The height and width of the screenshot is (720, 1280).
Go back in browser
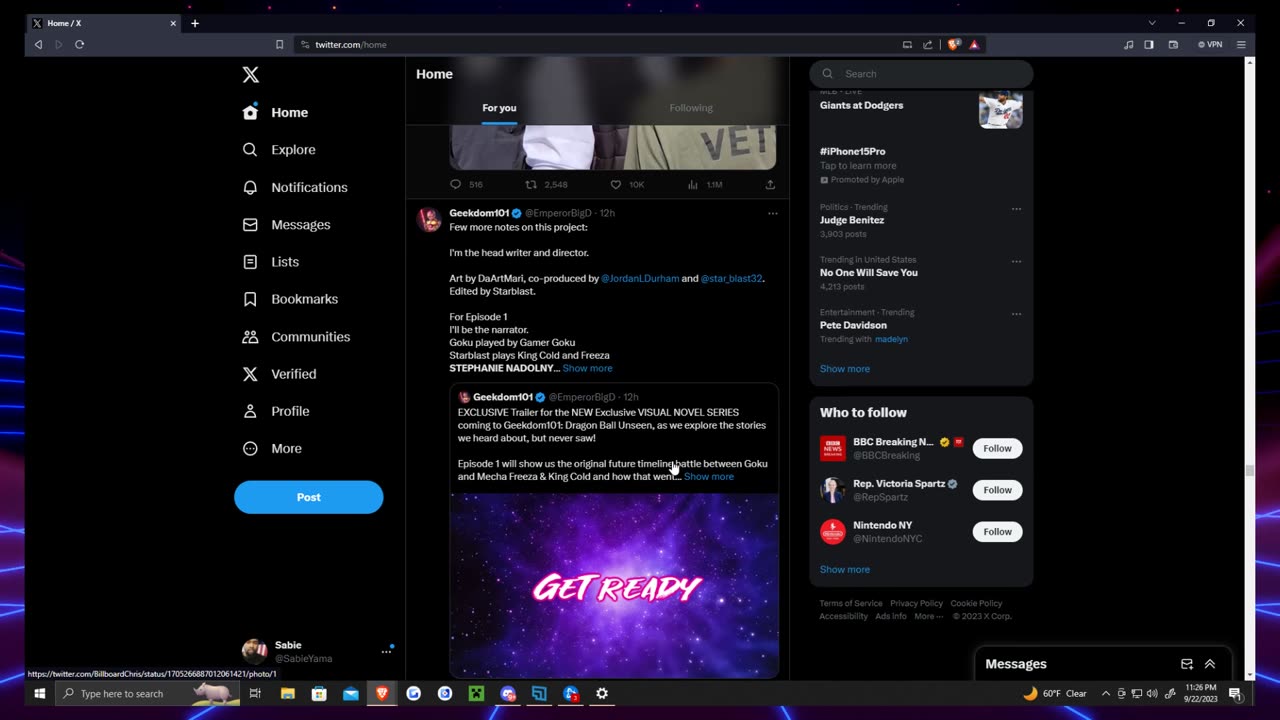(38, 44)
